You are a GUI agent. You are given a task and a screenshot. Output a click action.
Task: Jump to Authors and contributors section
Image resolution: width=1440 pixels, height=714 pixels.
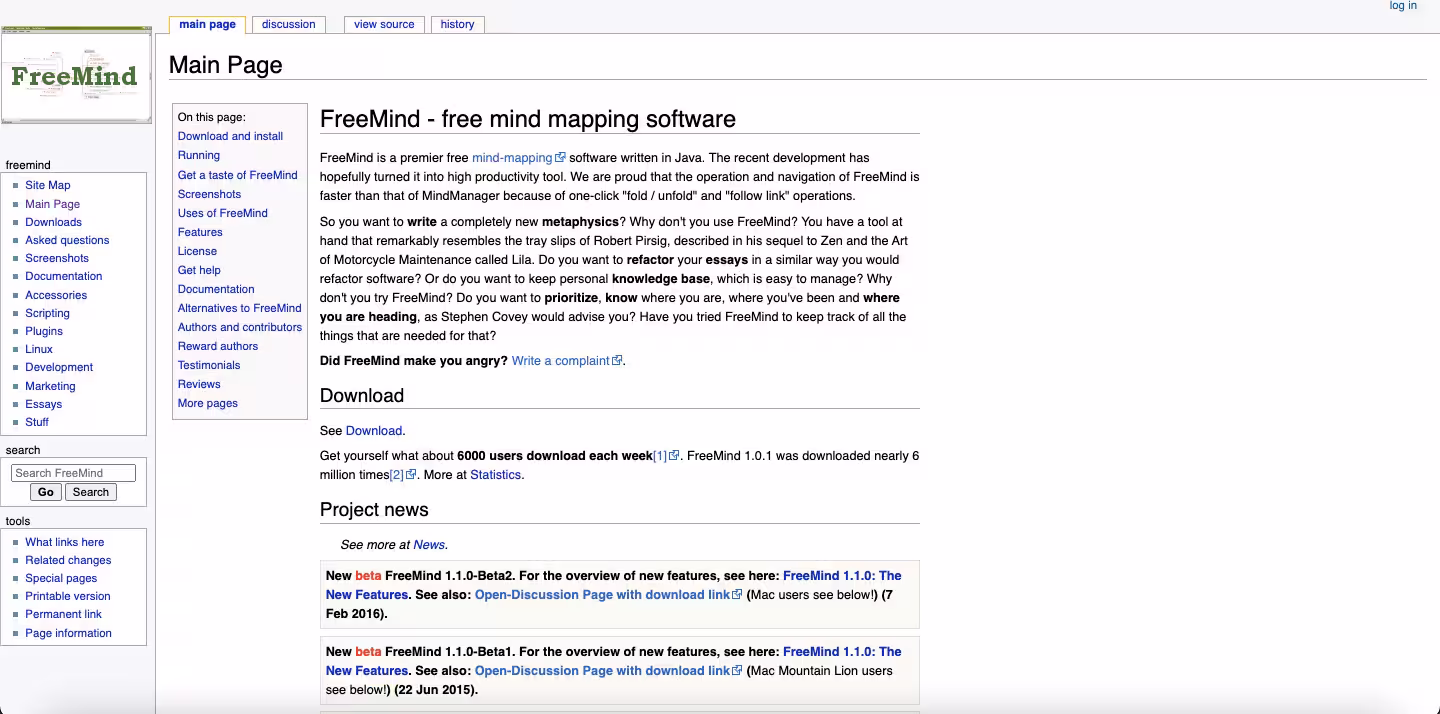[240, 327]
